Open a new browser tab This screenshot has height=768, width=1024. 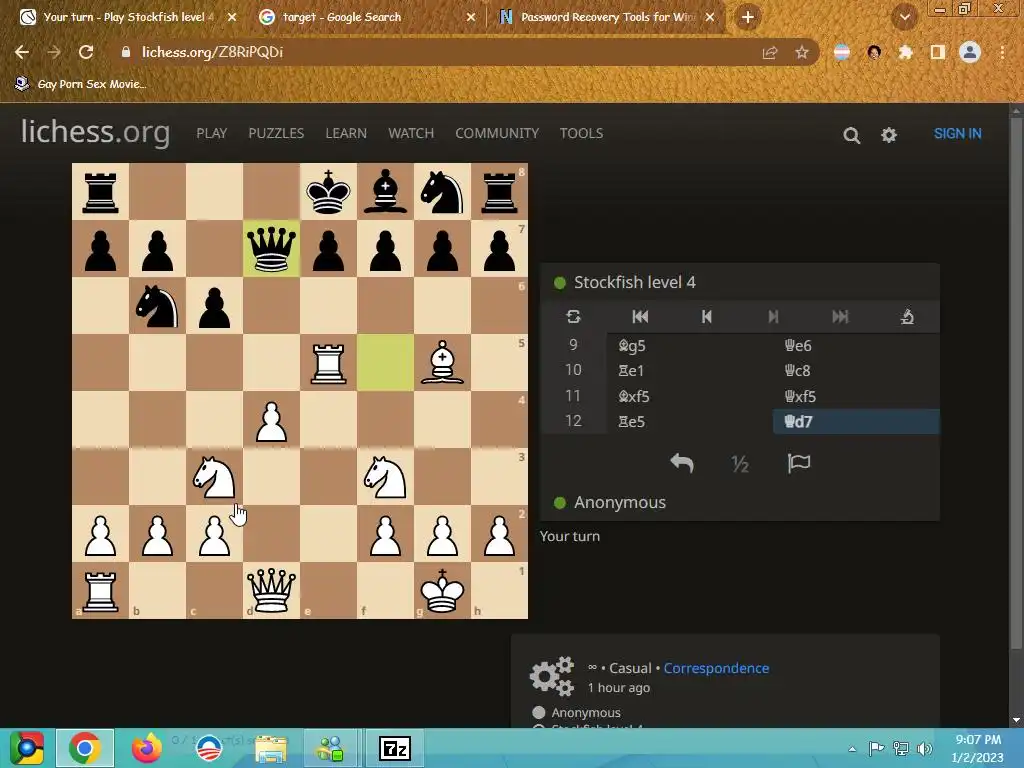click(x=748, y=17)
